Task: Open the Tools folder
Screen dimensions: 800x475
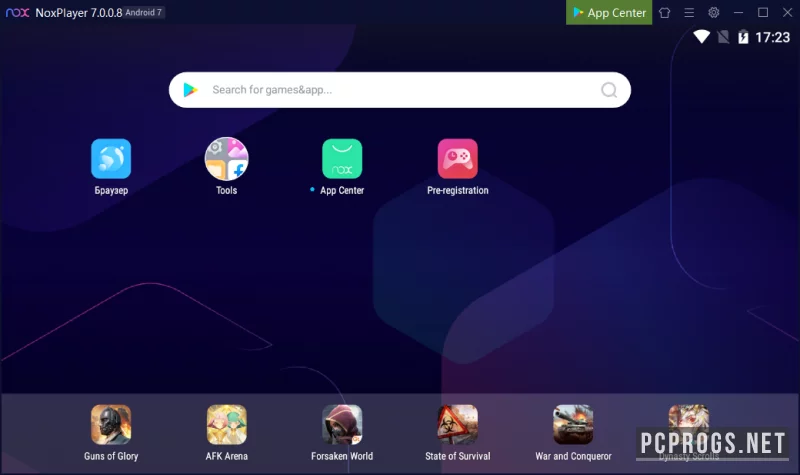Action: [227, 159]
